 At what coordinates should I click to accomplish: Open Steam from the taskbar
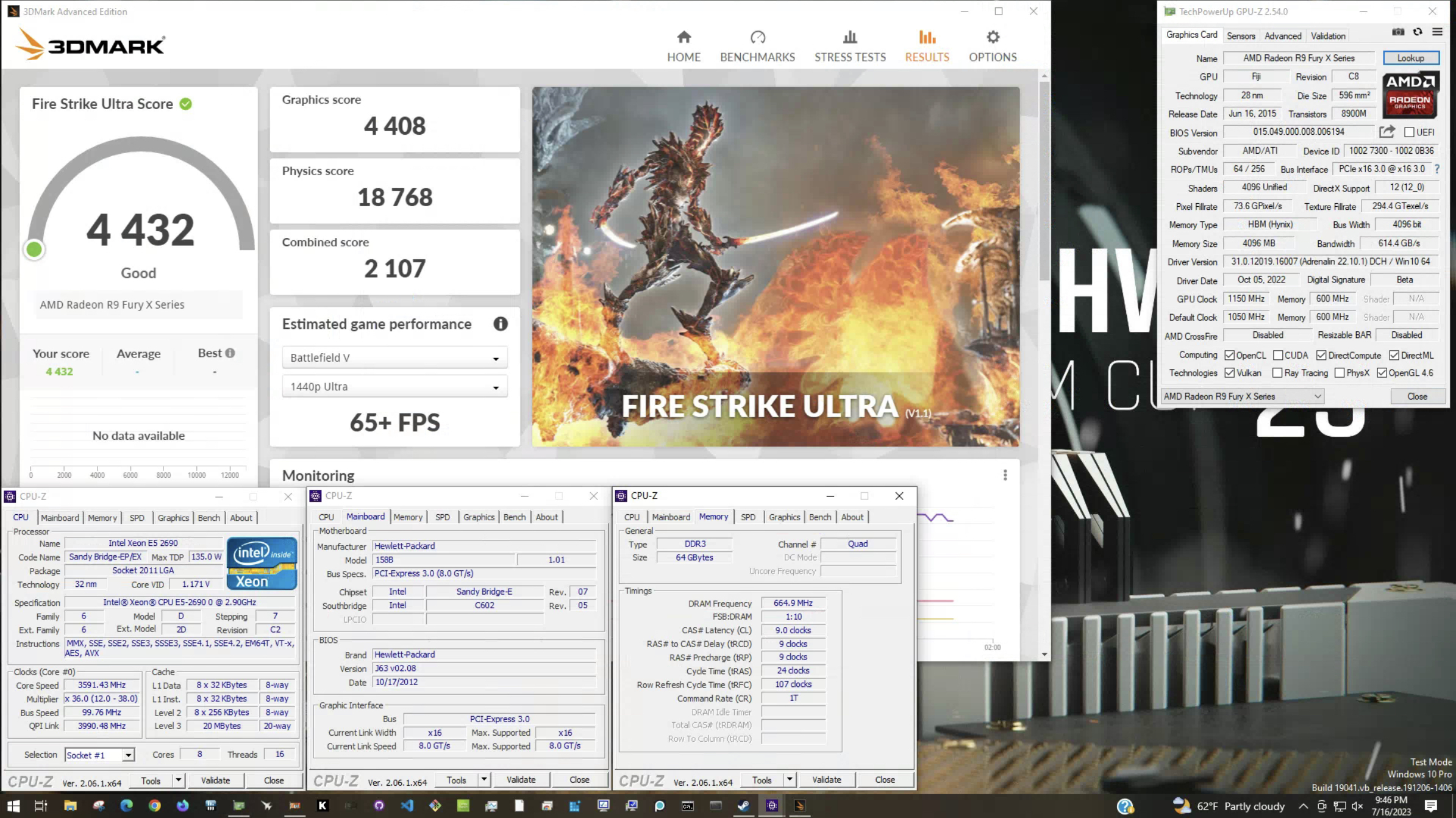pyautogui.click(x=743, y=806)
